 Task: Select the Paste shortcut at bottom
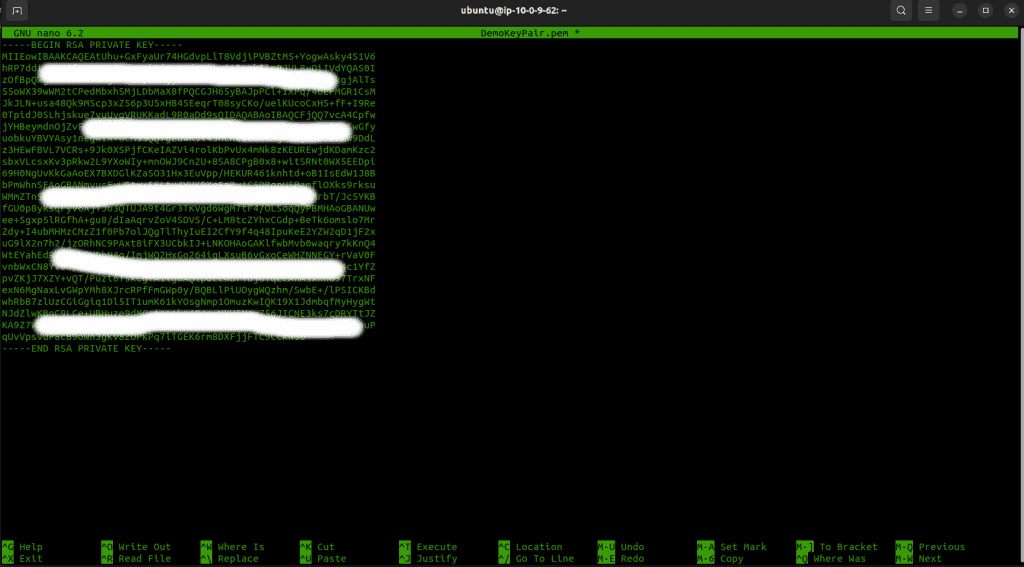coord(330,559)
